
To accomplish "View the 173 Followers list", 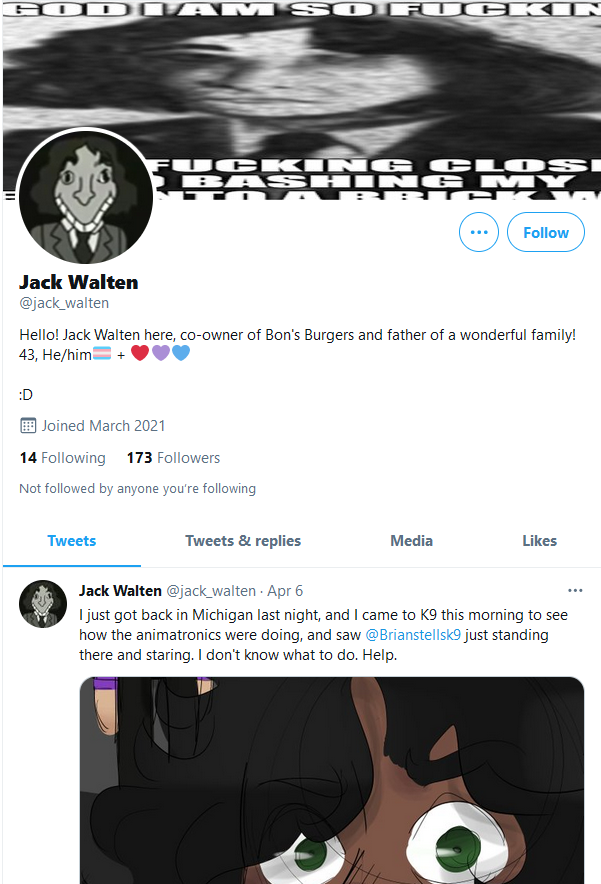I will pos(173,458).
